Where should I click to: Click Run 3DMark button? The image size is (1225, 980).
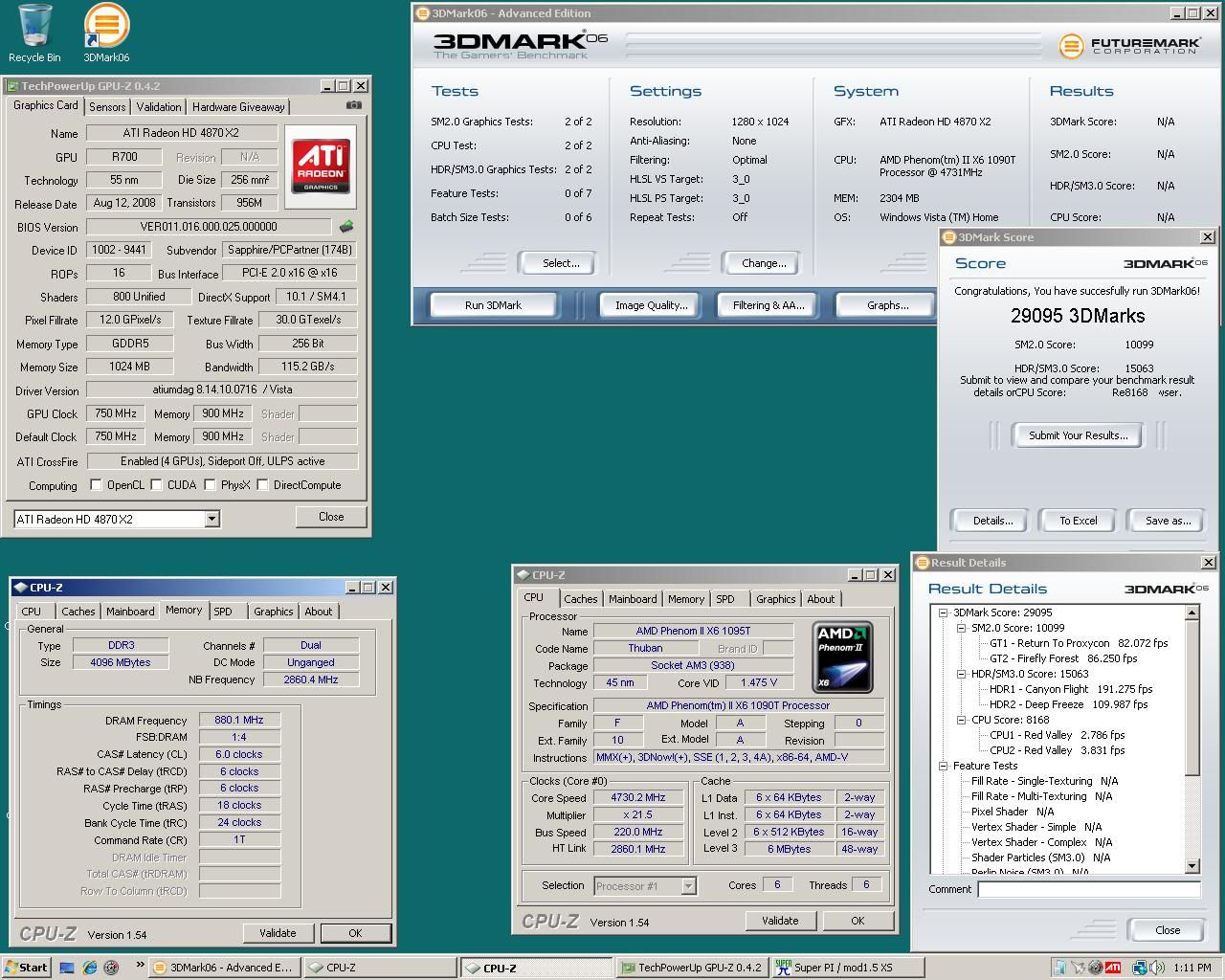tap(493, 305)
